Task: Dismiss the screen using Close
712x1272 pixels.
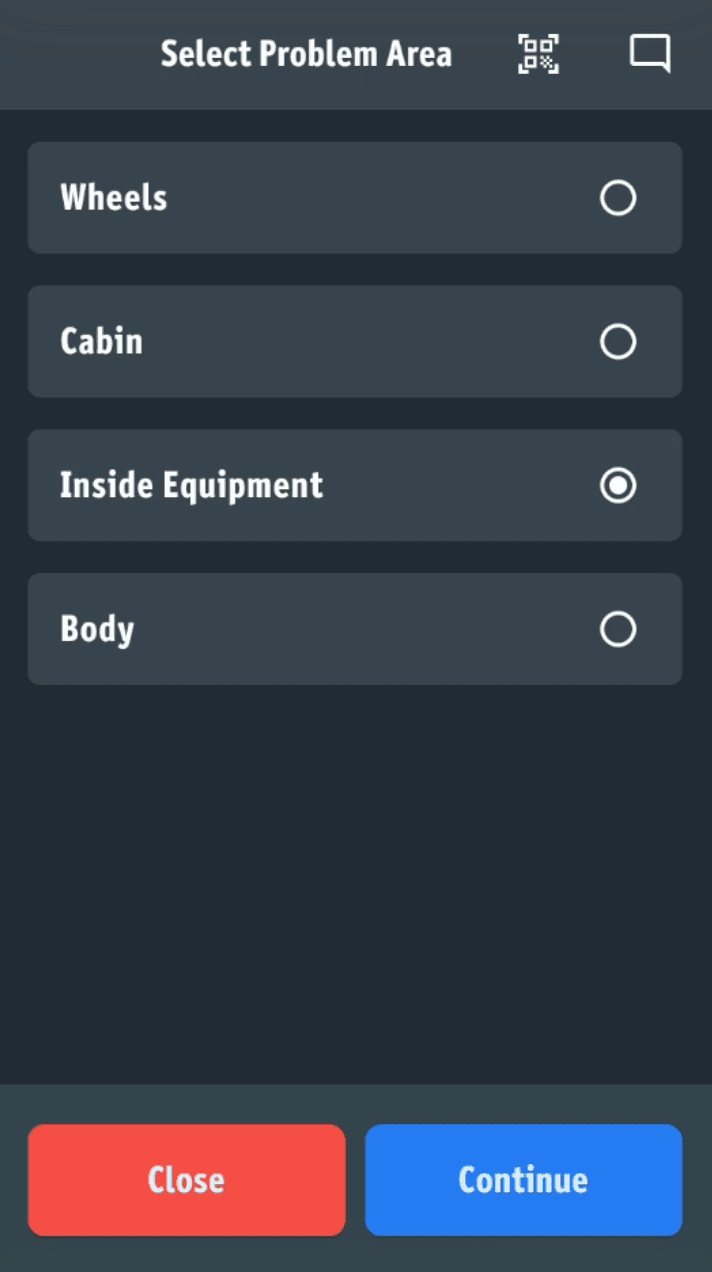Action: pos(186,1180)
